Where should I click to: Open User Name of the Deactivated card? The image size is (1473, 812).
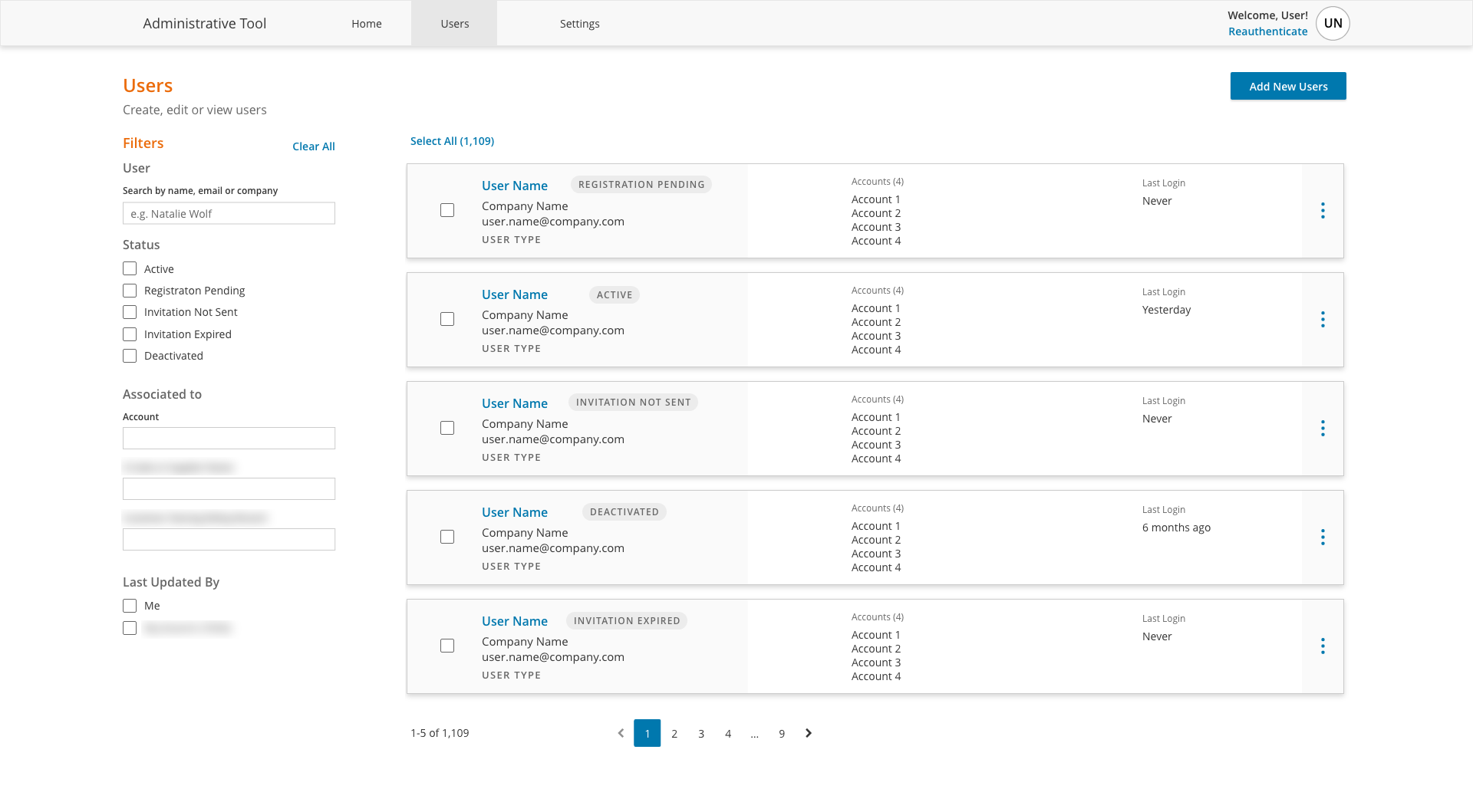515,512
